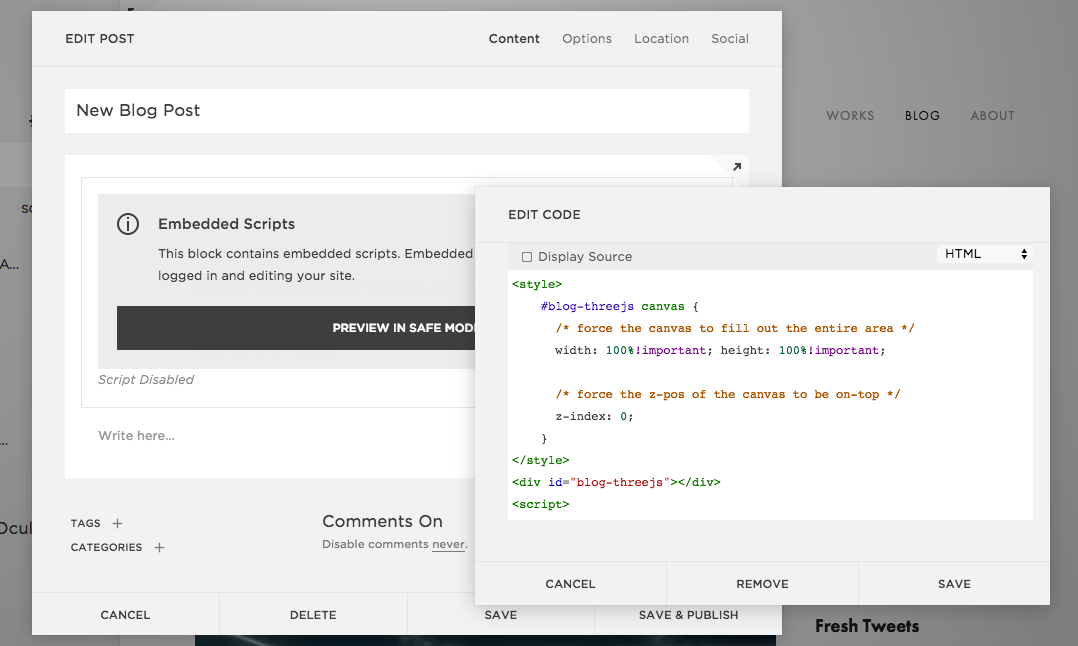
Task: Click CANCEL in the Edit Code dialog
Action: coord(570,583)
